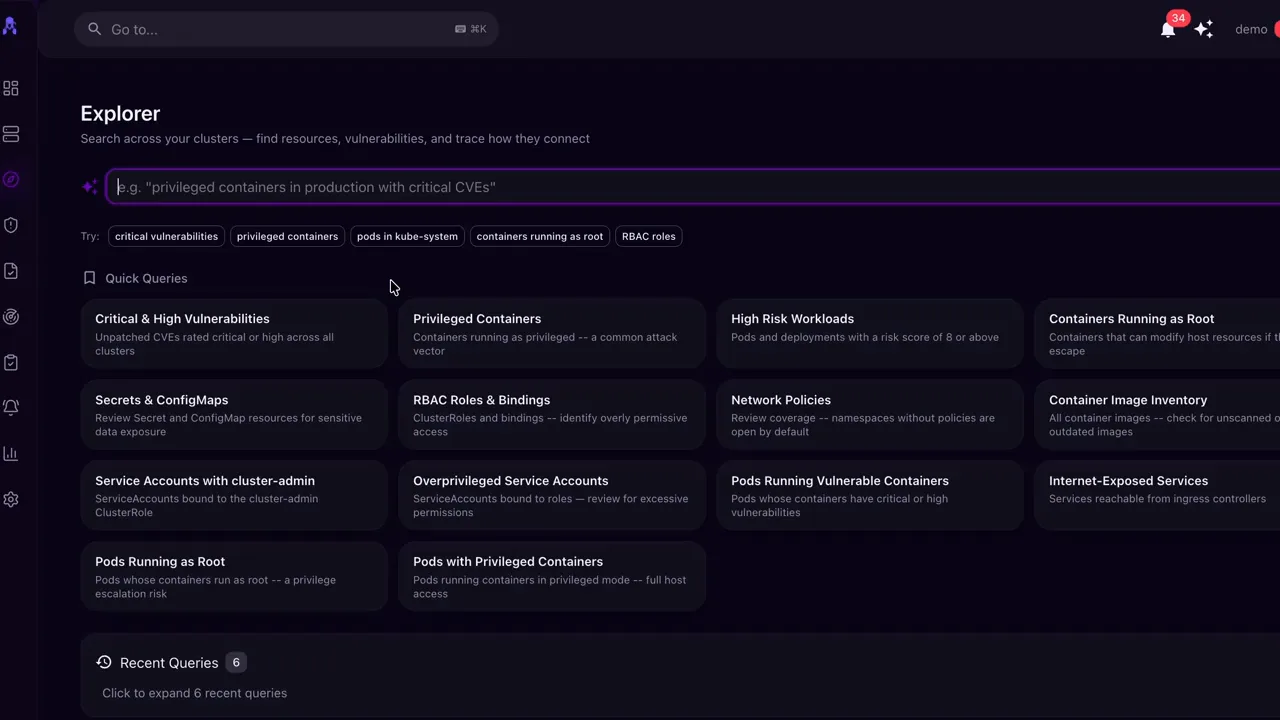
Task: Select Service Accounts with cluster-admin query
Action: (x=234, y=496)
